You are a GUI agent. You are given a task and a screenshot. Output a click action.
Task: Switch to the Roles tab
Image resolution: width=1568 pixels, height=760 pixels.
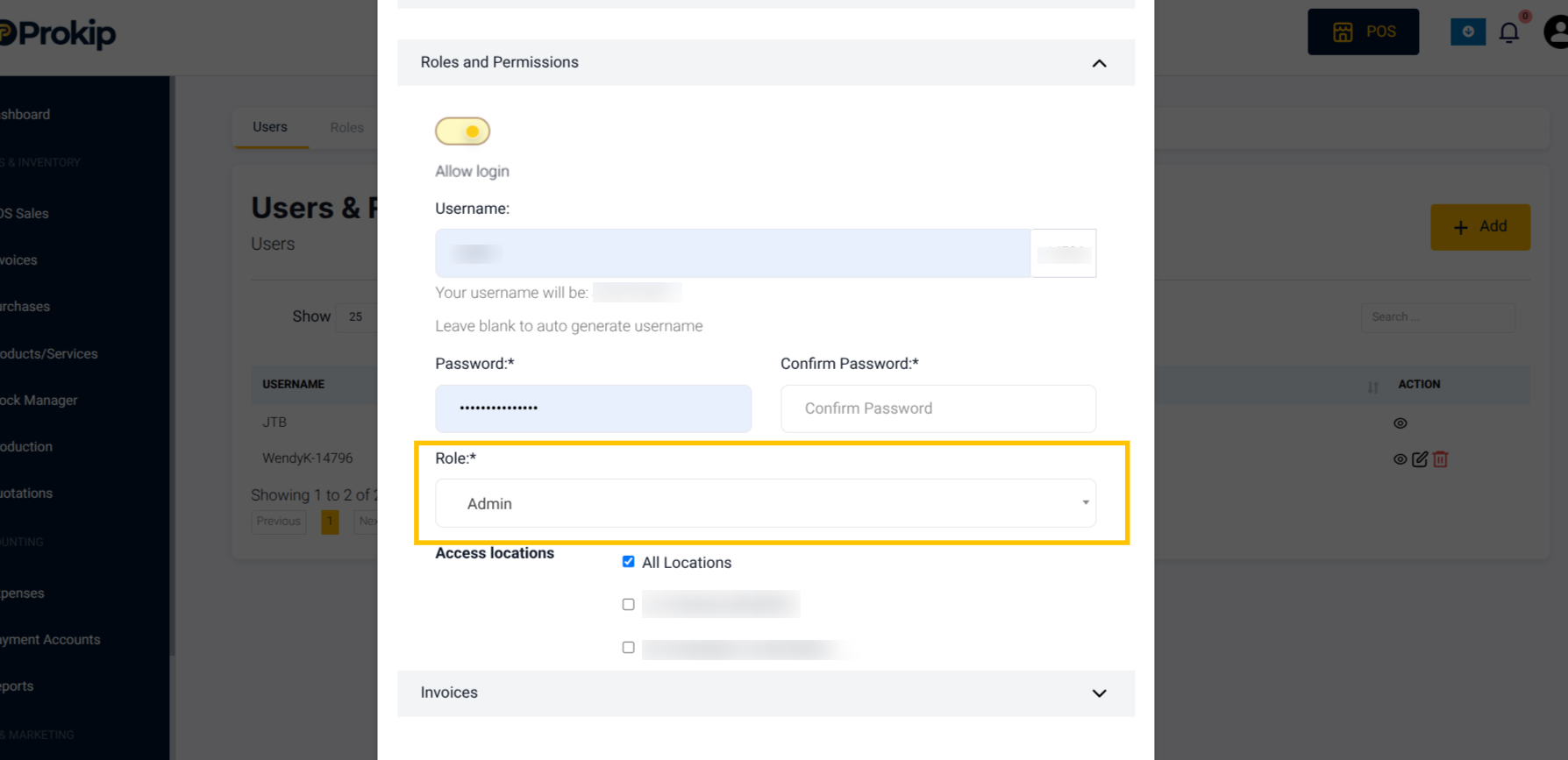(x=346, y=127)
